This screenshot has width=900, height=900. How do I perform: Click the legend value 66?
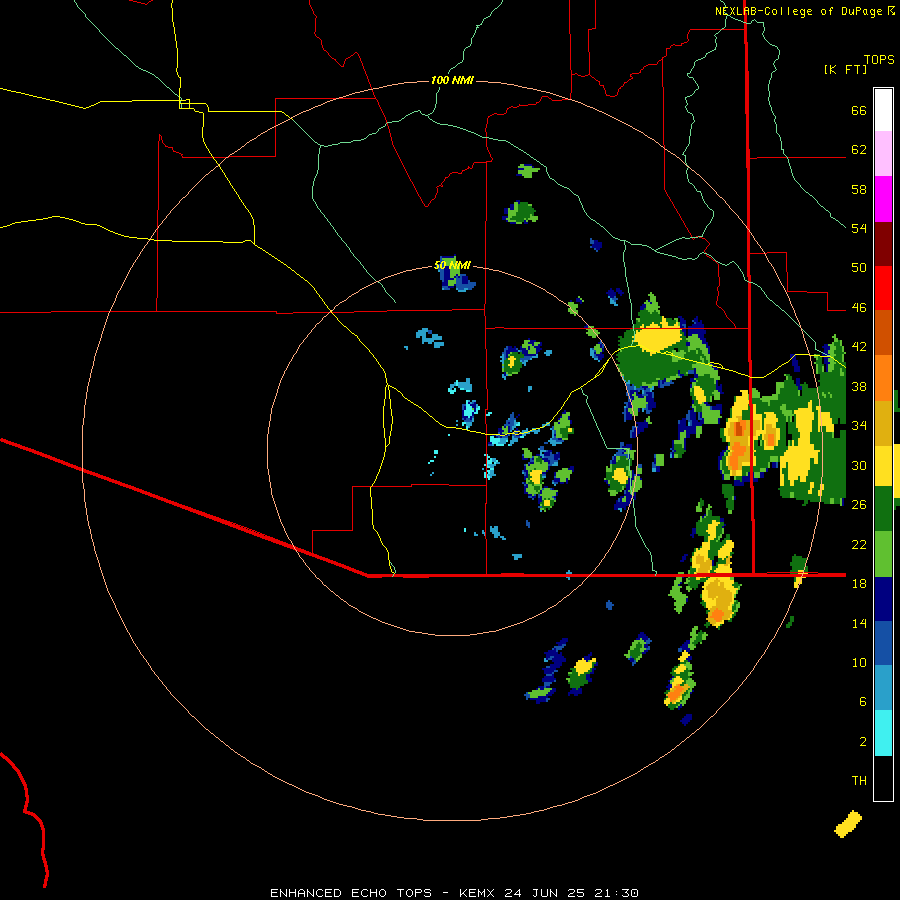859,111
